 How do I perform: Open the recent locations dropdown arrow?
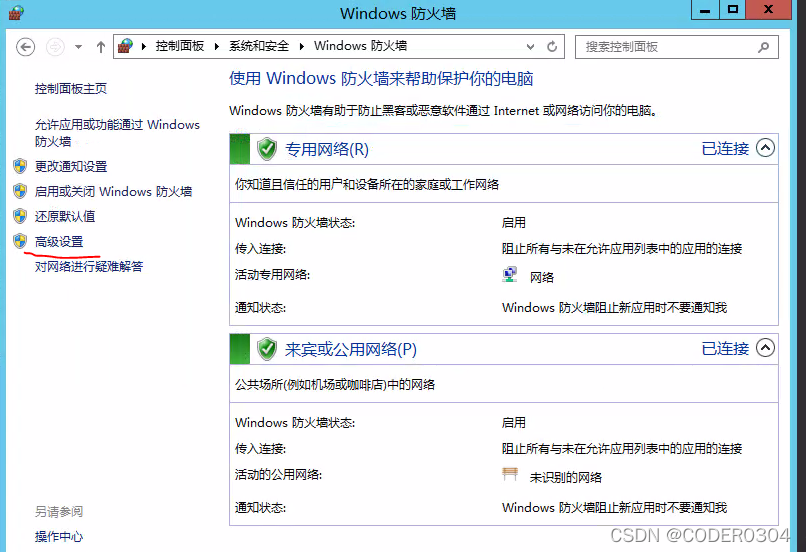point(78,47)
